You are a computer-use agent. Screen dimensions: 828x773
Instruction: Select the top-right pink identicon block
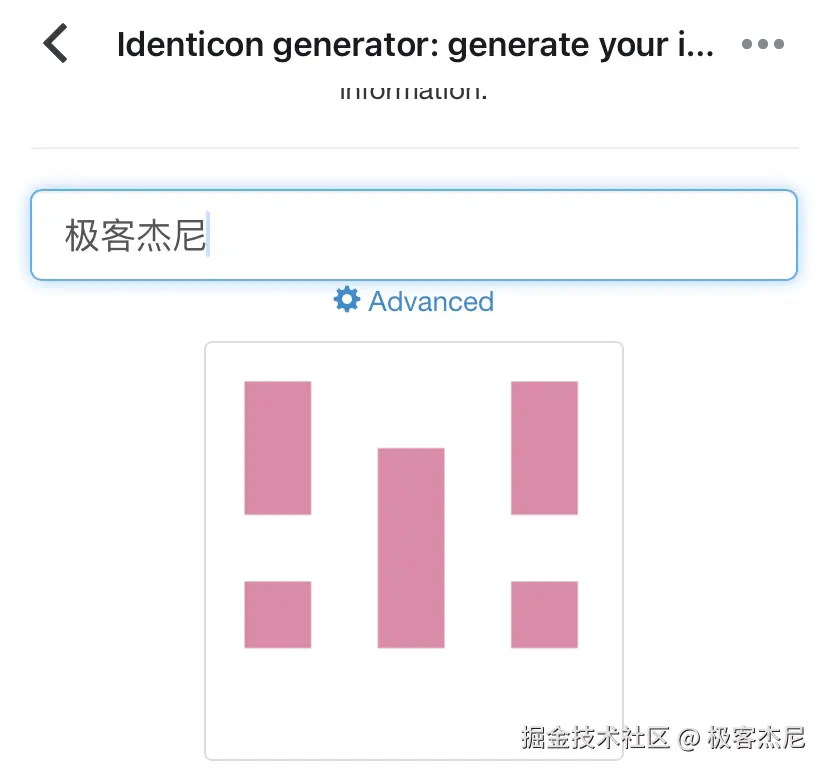(x=544, y=447)
